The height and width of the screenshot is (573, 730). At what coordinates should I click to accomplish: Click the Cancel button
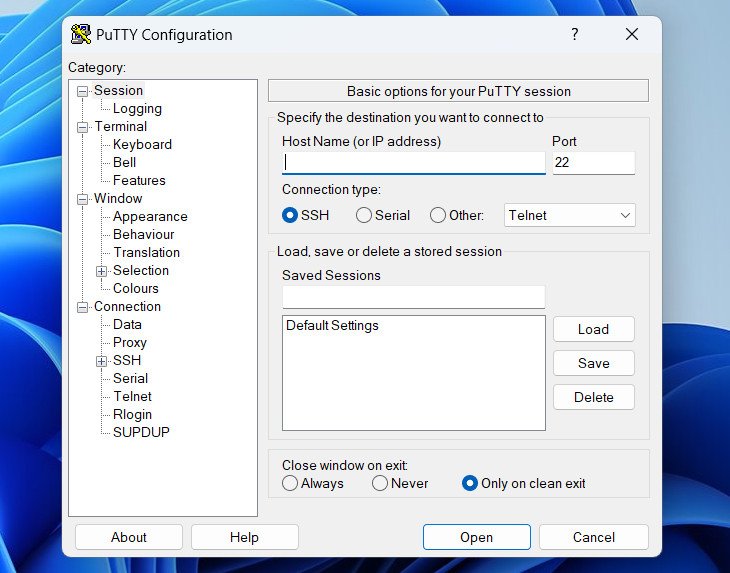pos(594,537)
